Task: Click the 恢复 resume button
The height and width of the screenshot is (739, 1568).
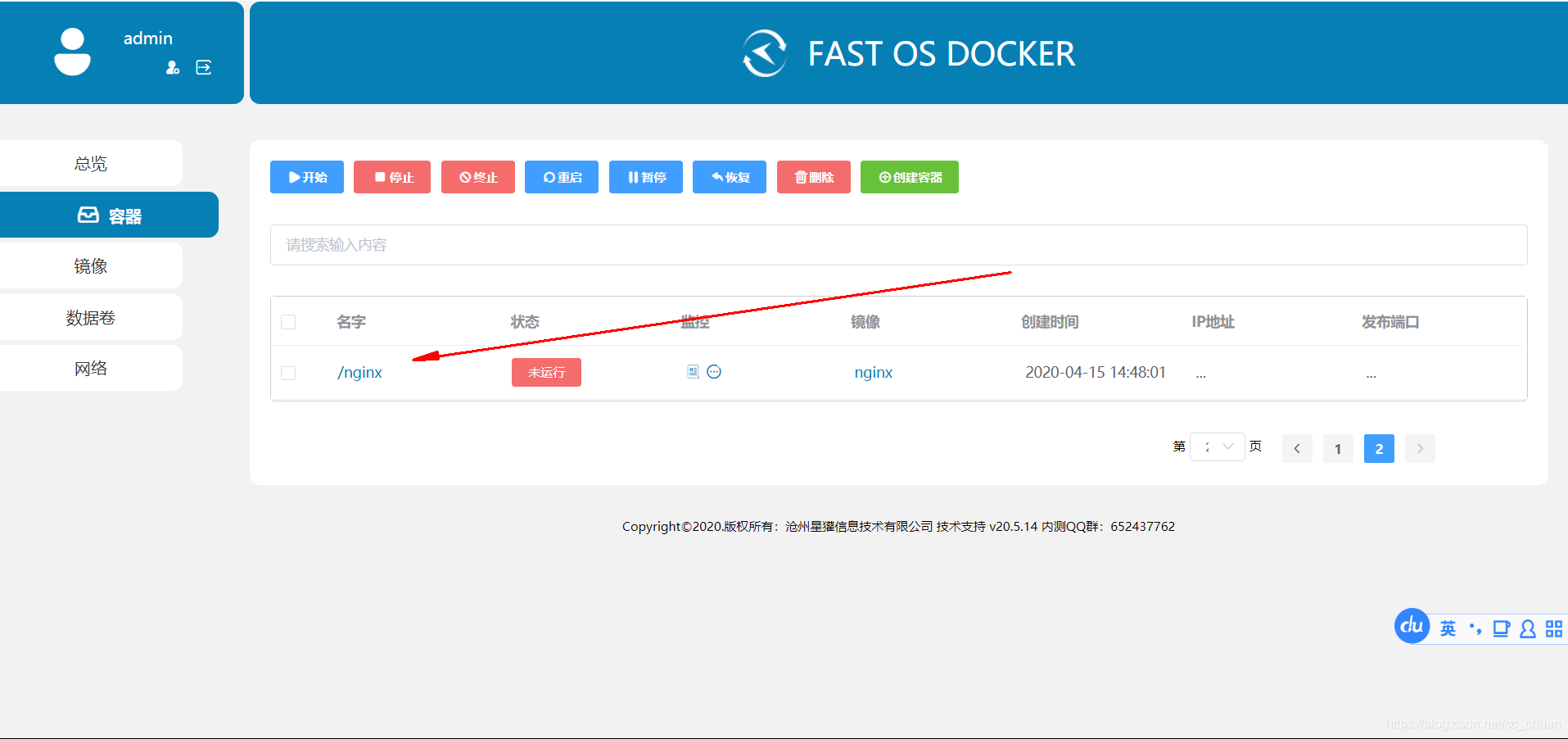Action: click(730, 177)
